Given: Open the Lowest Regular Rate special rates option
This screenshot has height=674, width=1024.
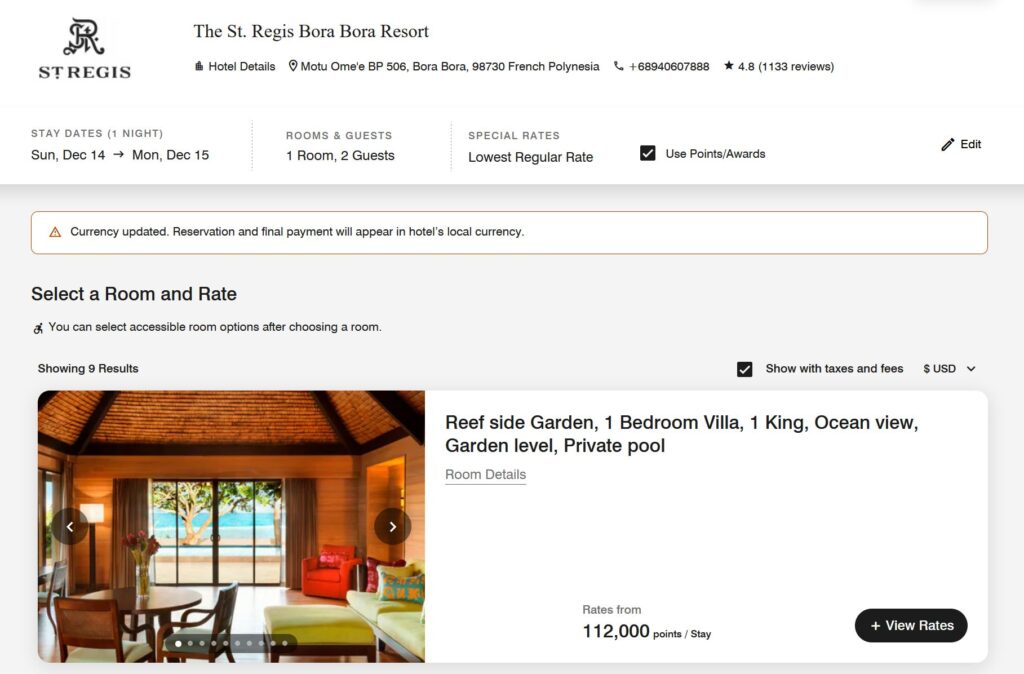Looking at the screenshot, I should [530, 157].
